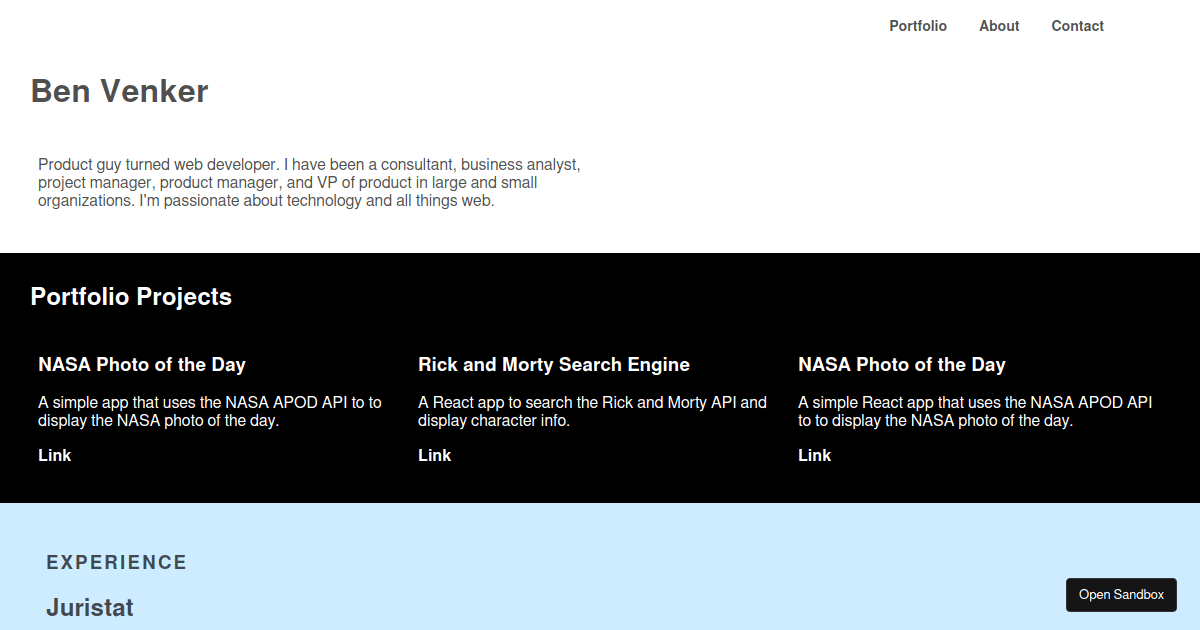Viewport: 1200px width, 630px height.
Task: Click the EXPERIENCE section heading
Action: pyautogui.click(x=116, y=562)
